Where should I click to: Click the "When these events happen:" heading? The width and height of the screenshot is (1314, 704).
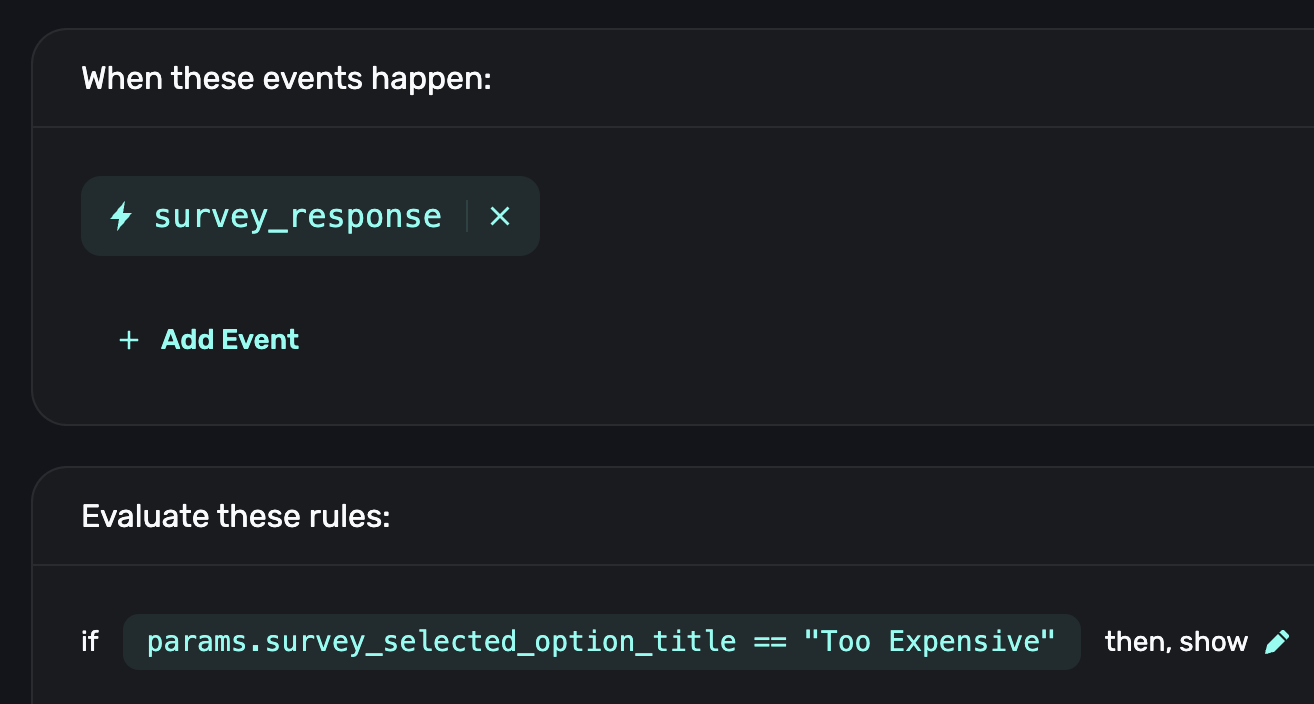[x=286, y=78]
